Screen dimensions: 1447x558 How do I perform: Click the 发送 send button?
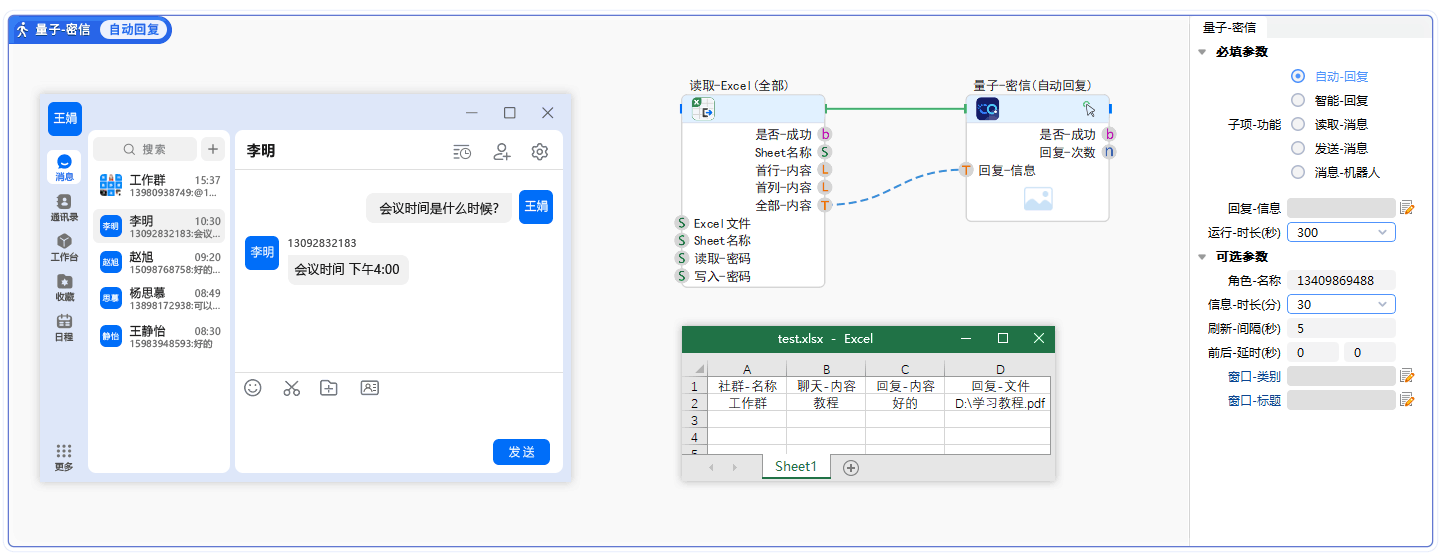tap(521, 452)
